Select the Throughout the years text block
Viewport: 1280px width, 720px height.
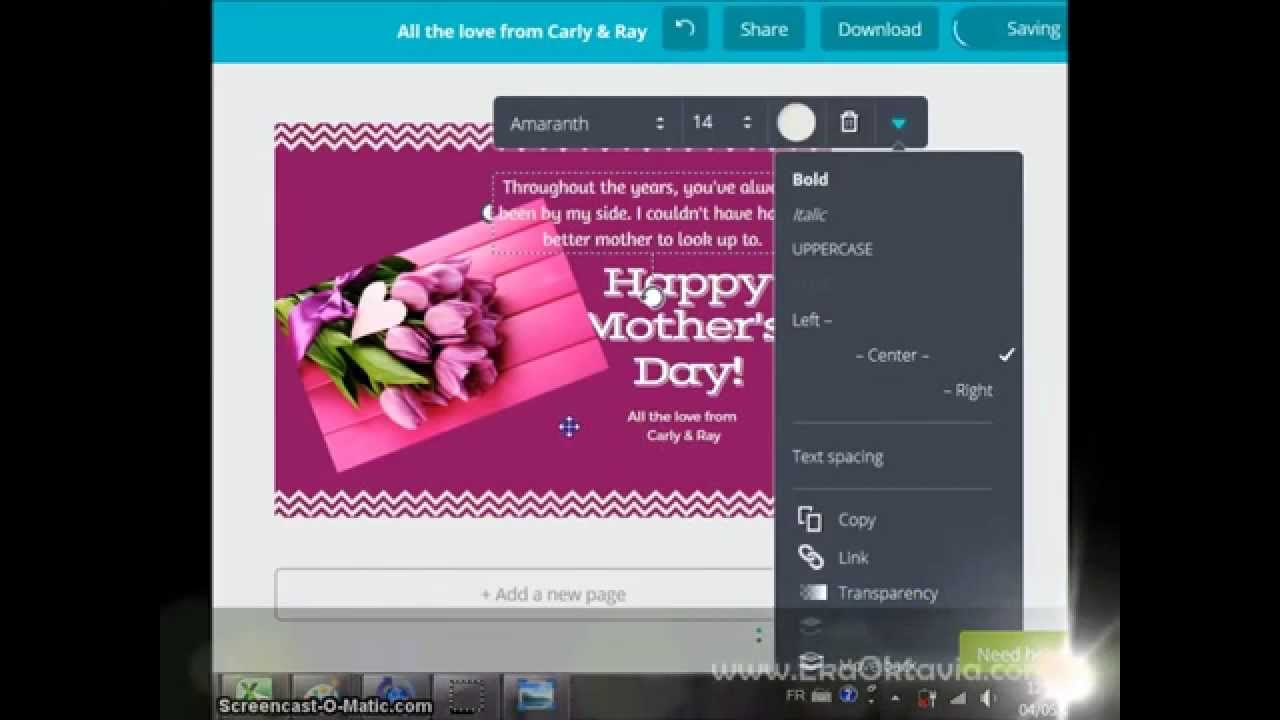636,213
